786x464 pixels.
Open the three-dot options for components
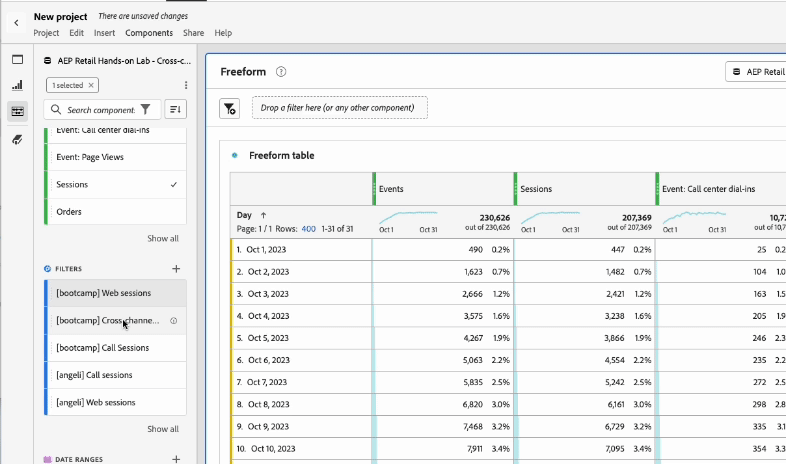tap(186, 85)
